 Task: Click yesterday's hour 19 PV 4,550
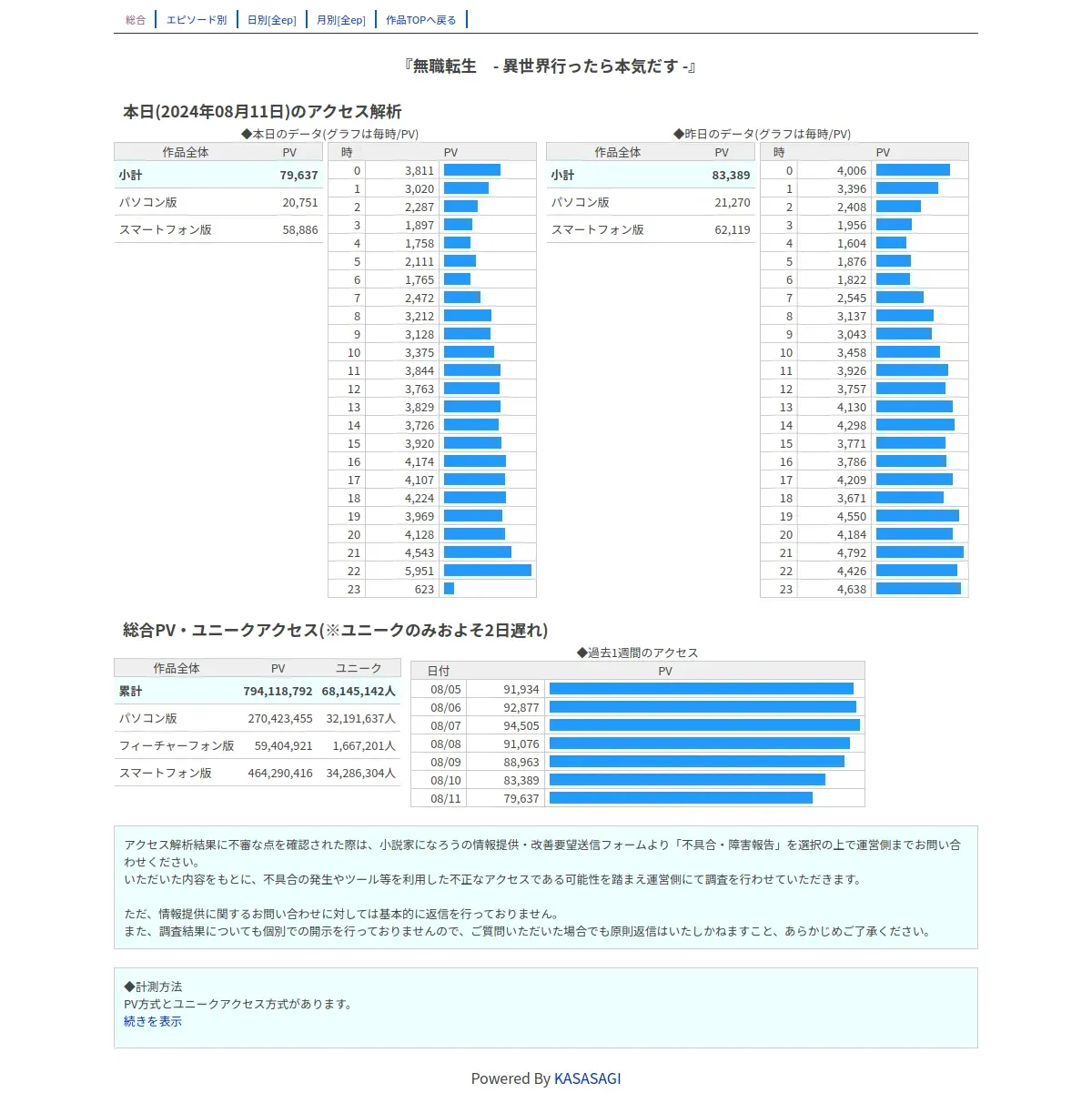pyautogui.click(x=852, y=517)
